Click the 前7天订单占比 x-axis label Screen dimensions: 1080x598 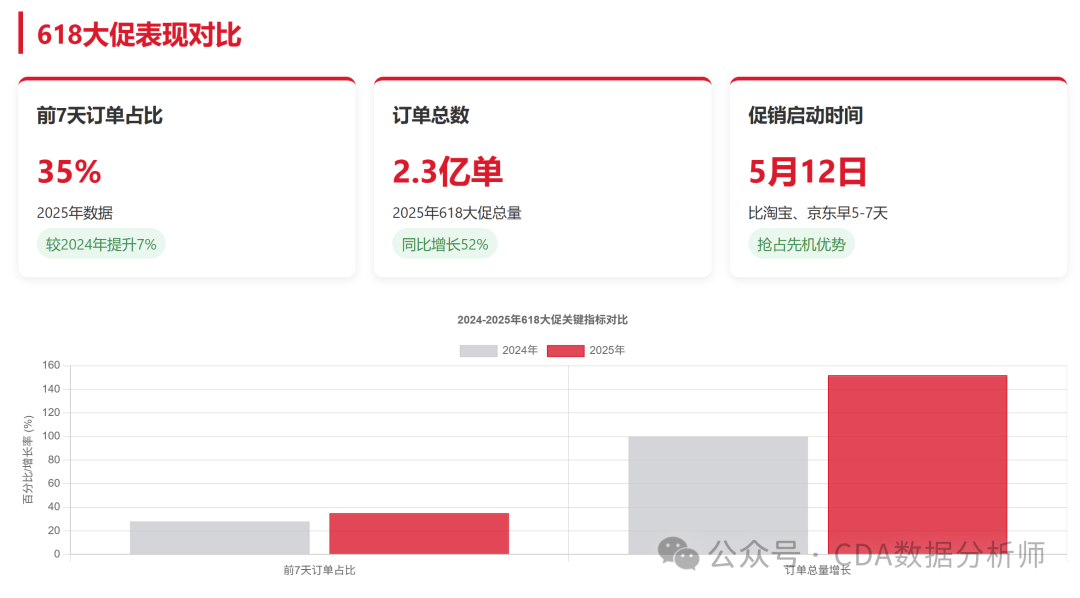[321, 570]
